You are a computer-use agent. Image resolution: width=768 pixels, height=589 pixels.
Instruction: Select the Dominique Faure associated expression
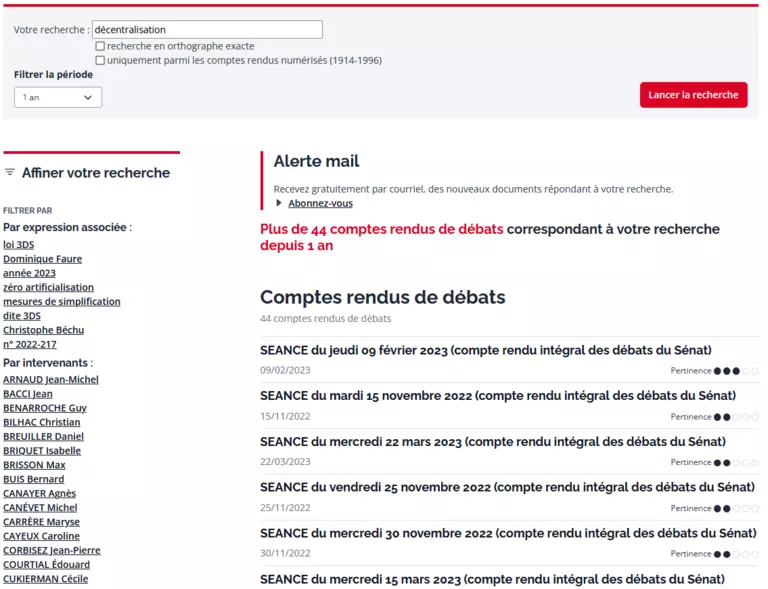point(42,258)
